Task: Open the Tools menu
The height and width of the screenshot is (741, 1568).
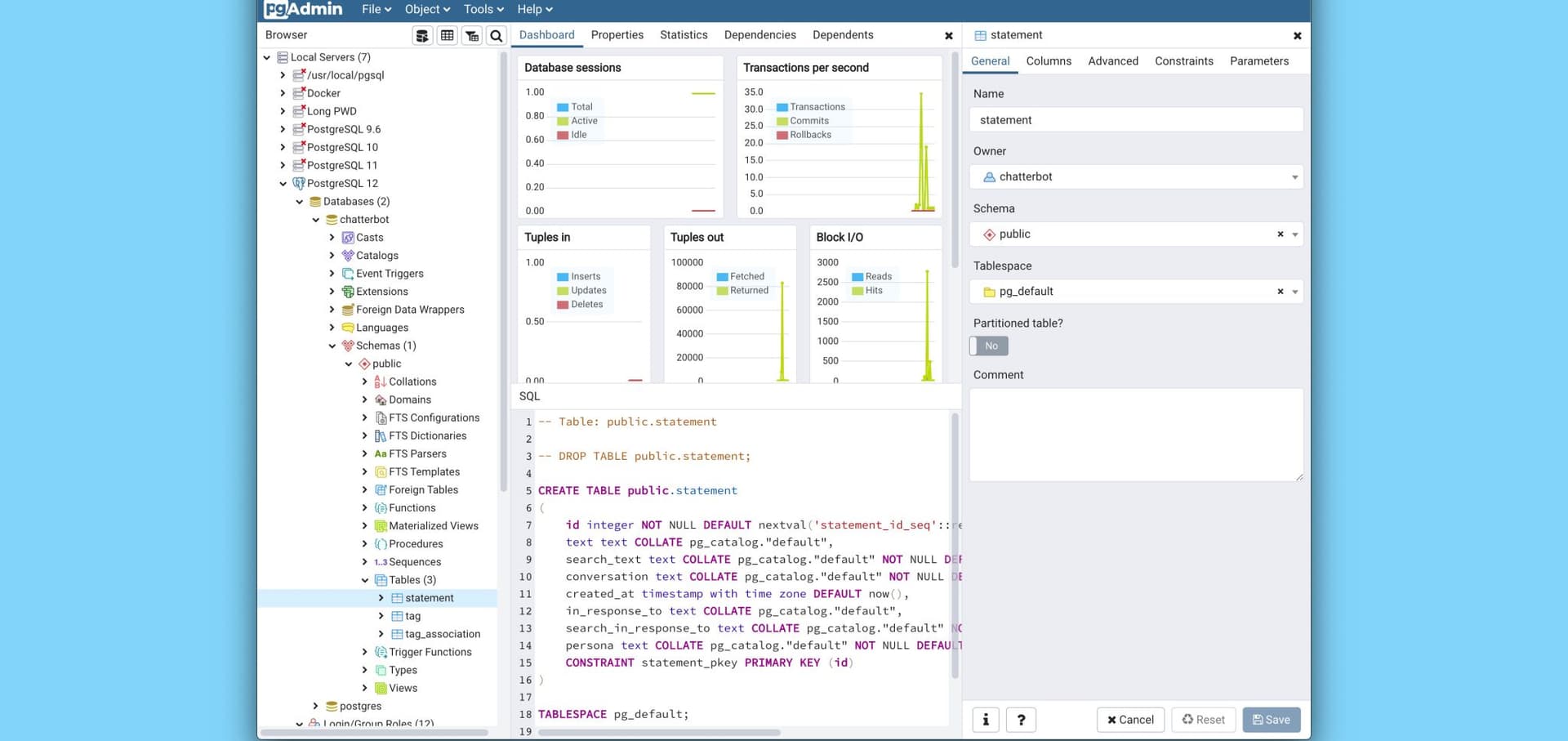Action: coord(483,9)
